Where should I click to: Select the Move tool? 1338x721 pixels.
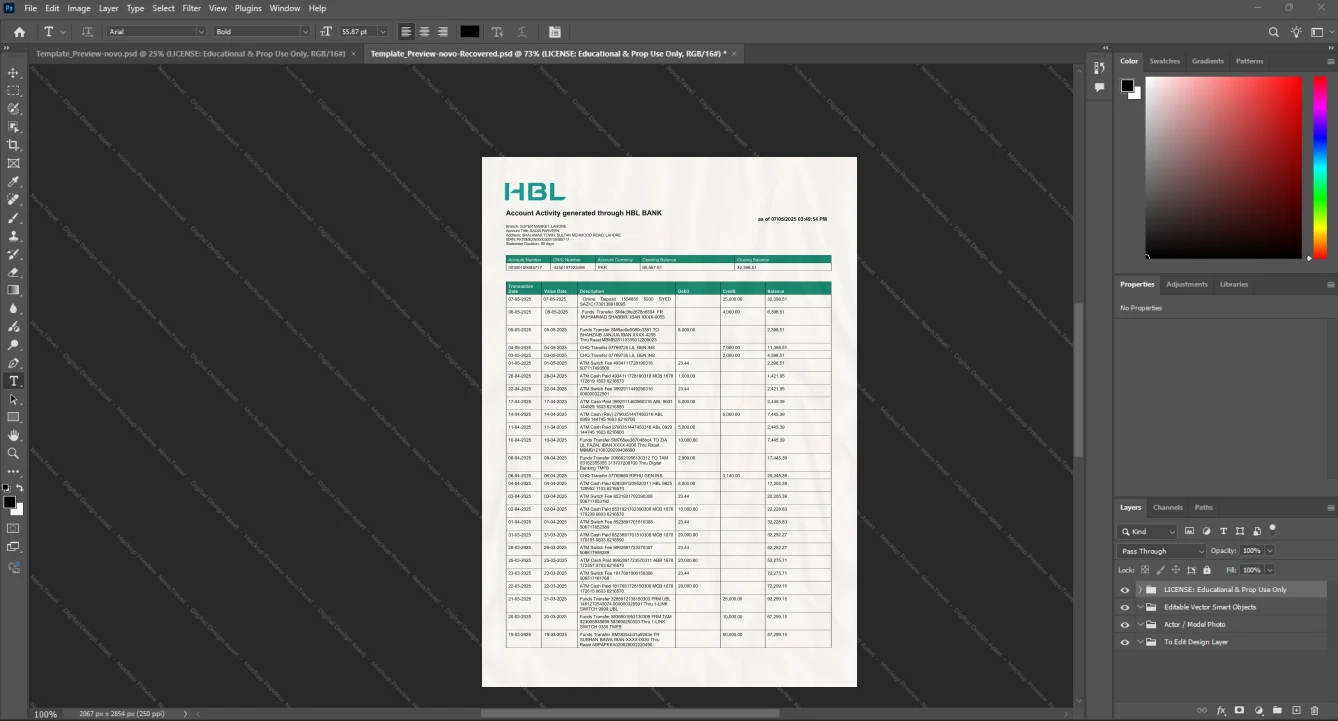coord(14,73)
